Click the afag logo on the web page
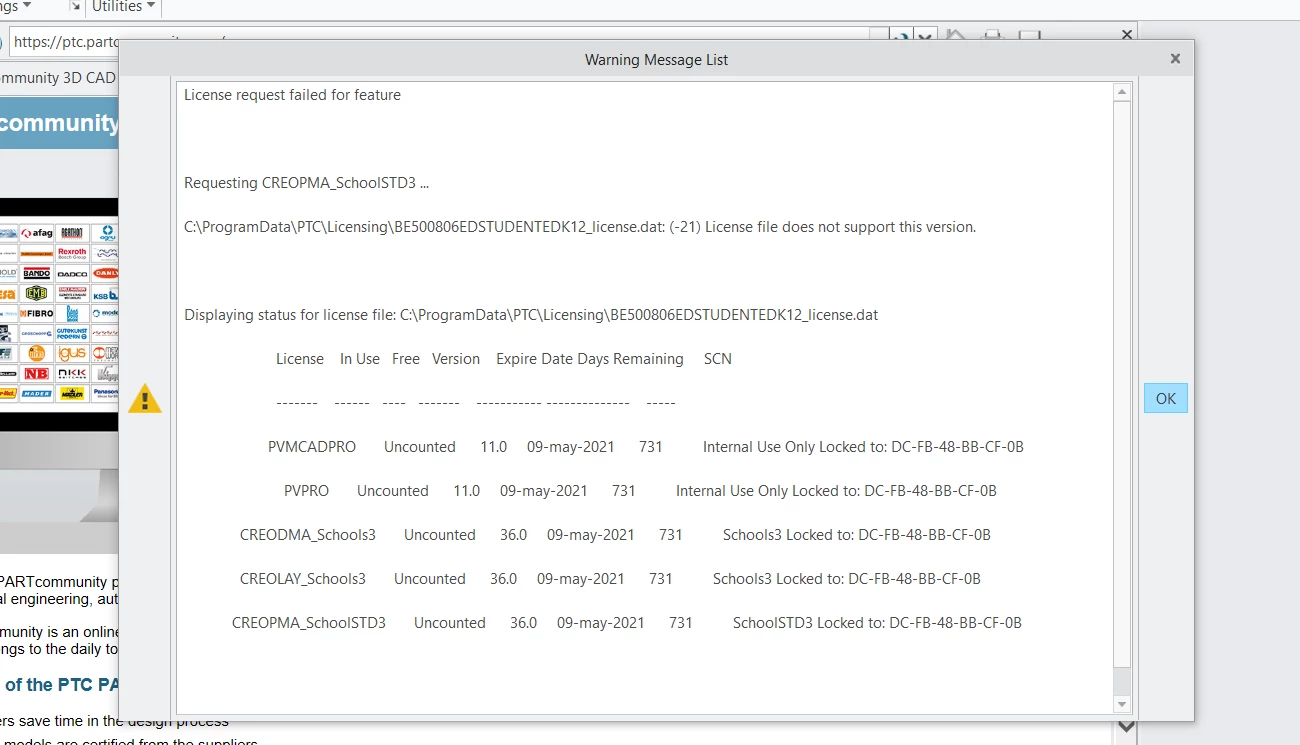The width and height of the screenshot is (1300, 745). [x=37, y=233]
